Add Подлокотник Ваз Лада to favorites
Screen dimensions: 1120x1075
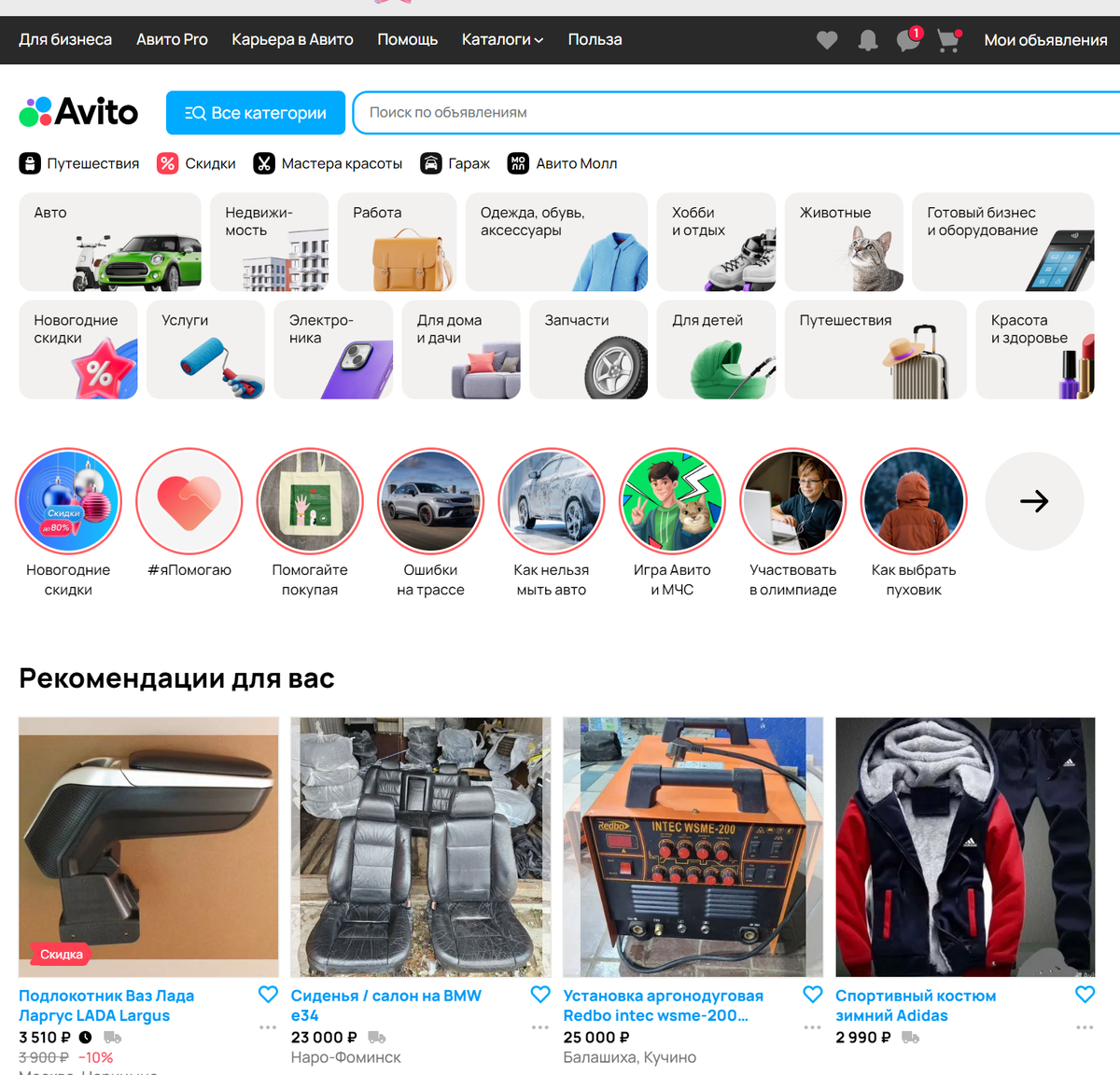(268, 995)
